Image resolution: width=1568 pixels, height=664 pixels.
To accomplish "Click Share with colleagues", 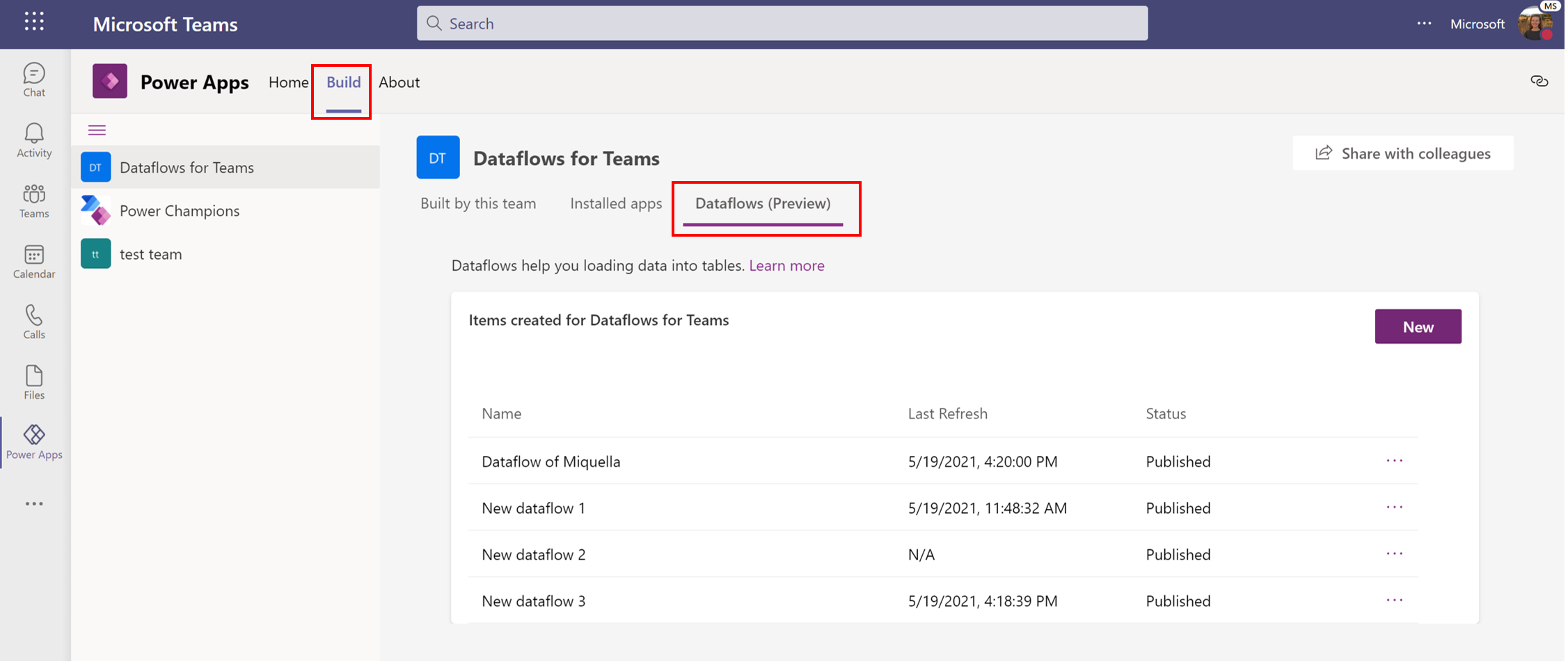I will point(1403,153).
